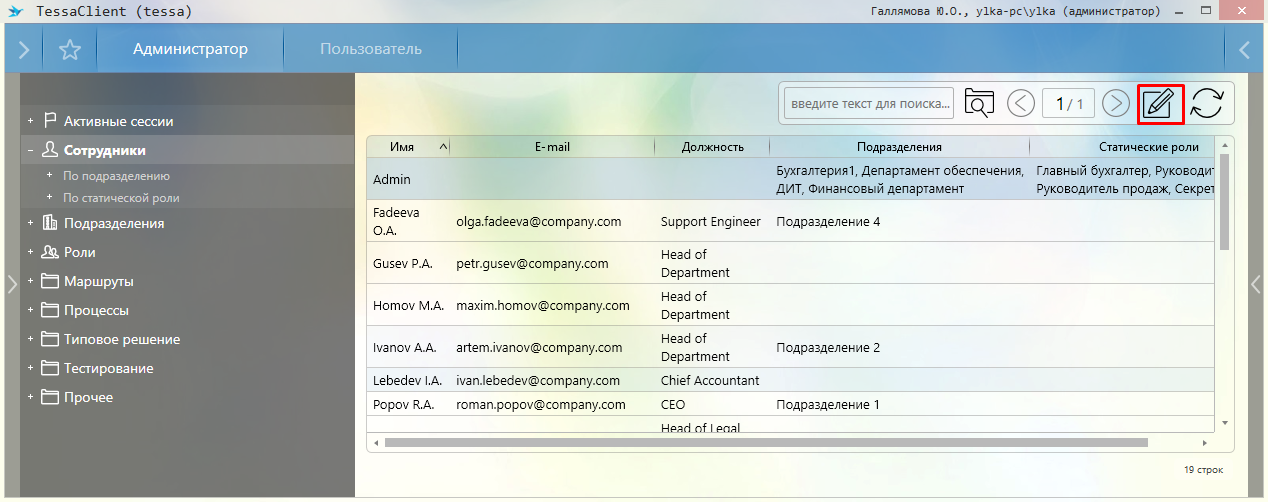Switch to the Пользователь tab
This screenshot has width=1268, height=502.
pos(370,49)
